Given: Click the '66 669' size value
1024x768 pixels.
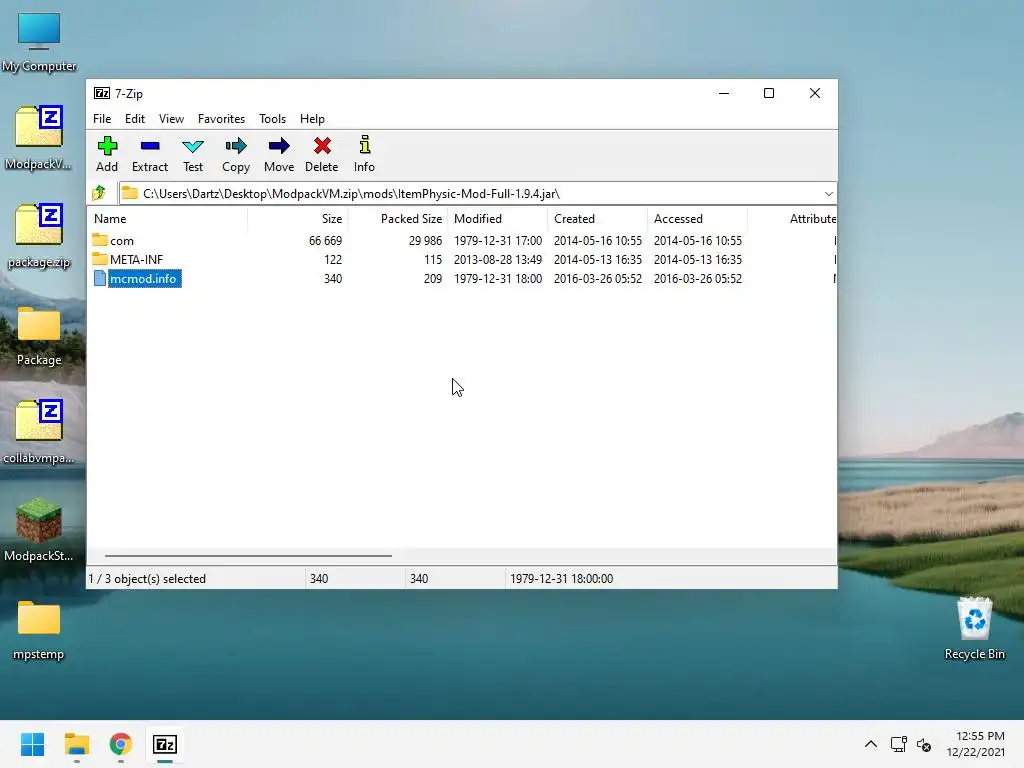Looking at the screenshot, I should [x=325, y=240].
